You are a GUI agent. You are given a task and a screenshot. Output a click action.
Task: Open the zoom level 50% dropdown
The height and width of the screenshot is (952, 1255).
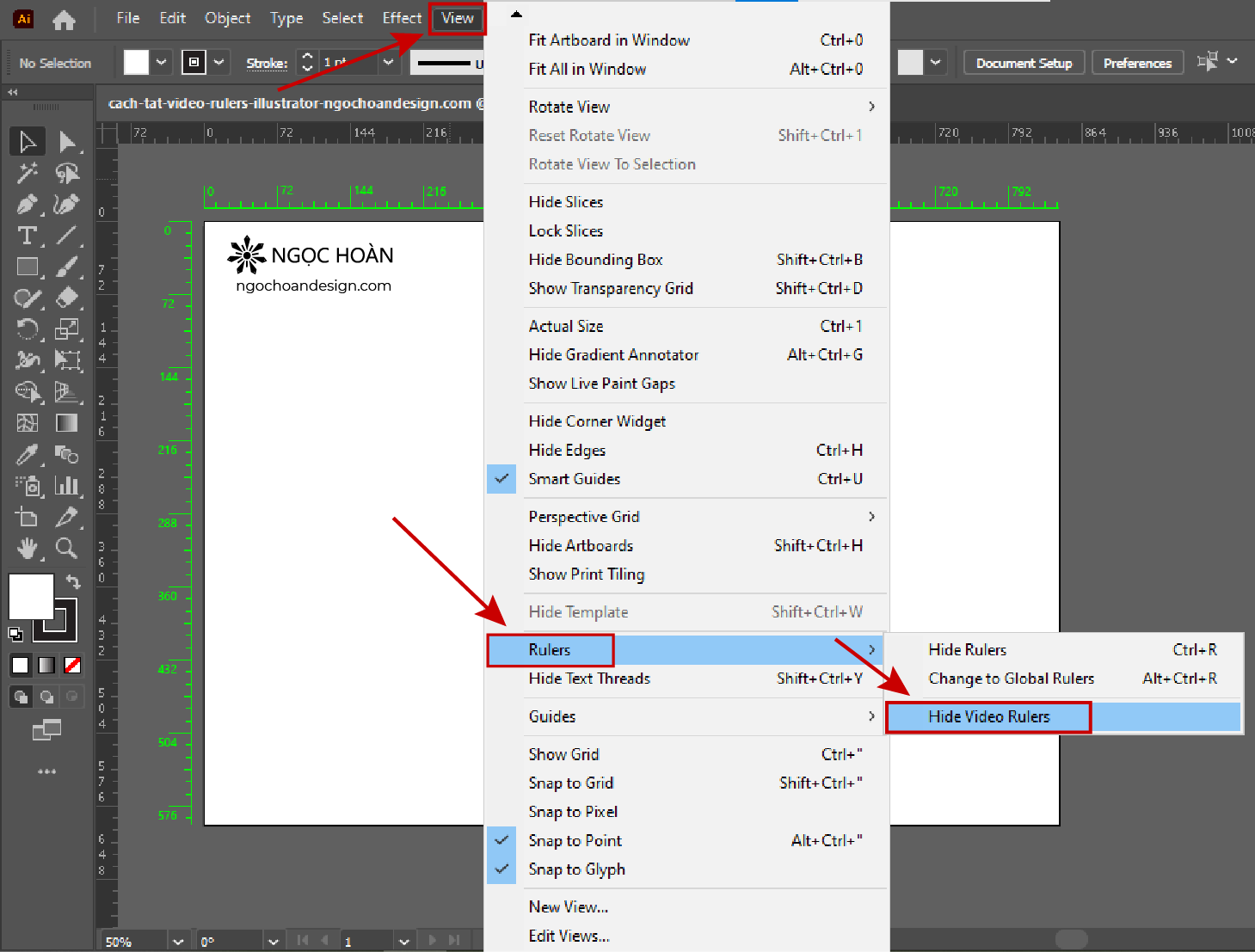178,942
